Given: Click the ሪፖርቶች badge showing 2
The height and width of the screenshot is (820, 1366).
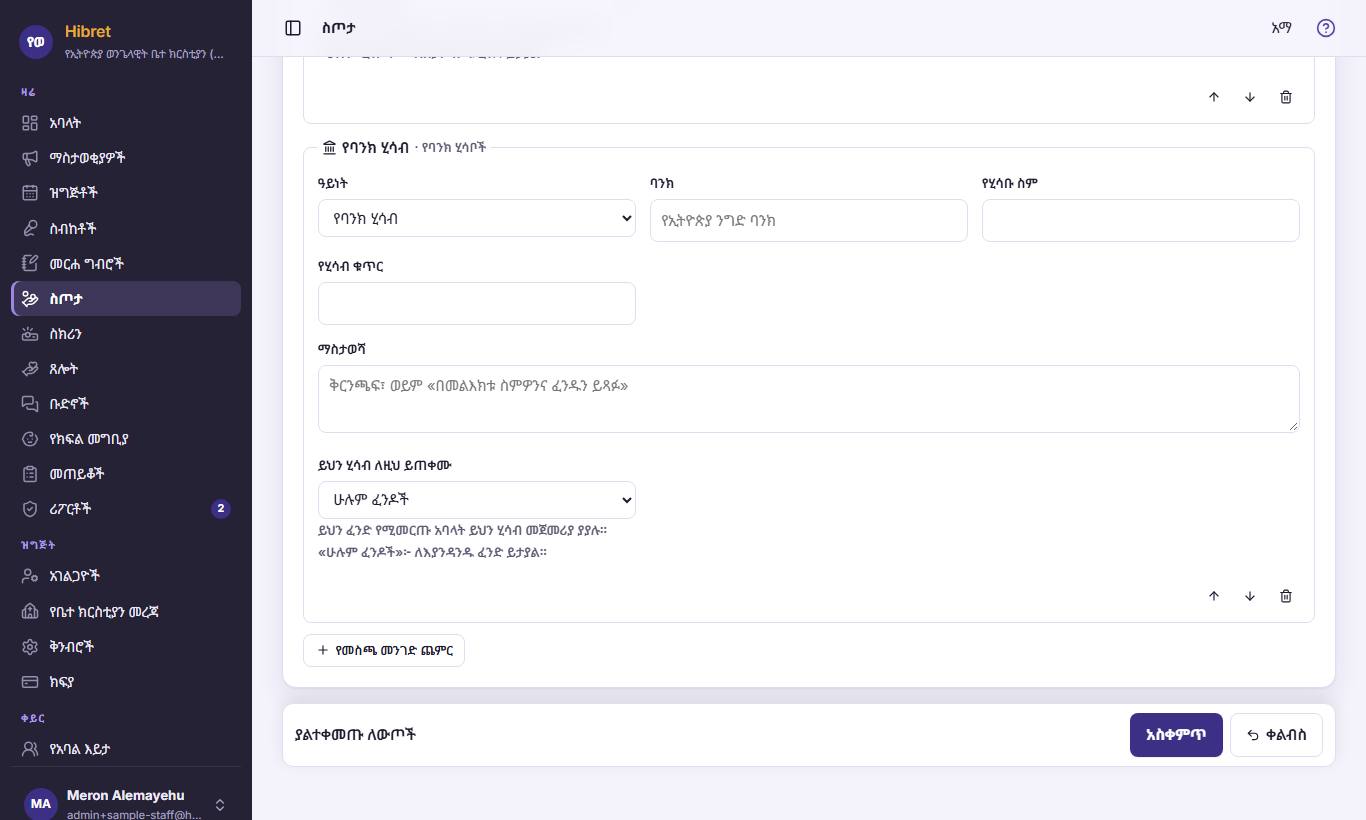Looking at the screenshot, I should click(x=221, y=509).
